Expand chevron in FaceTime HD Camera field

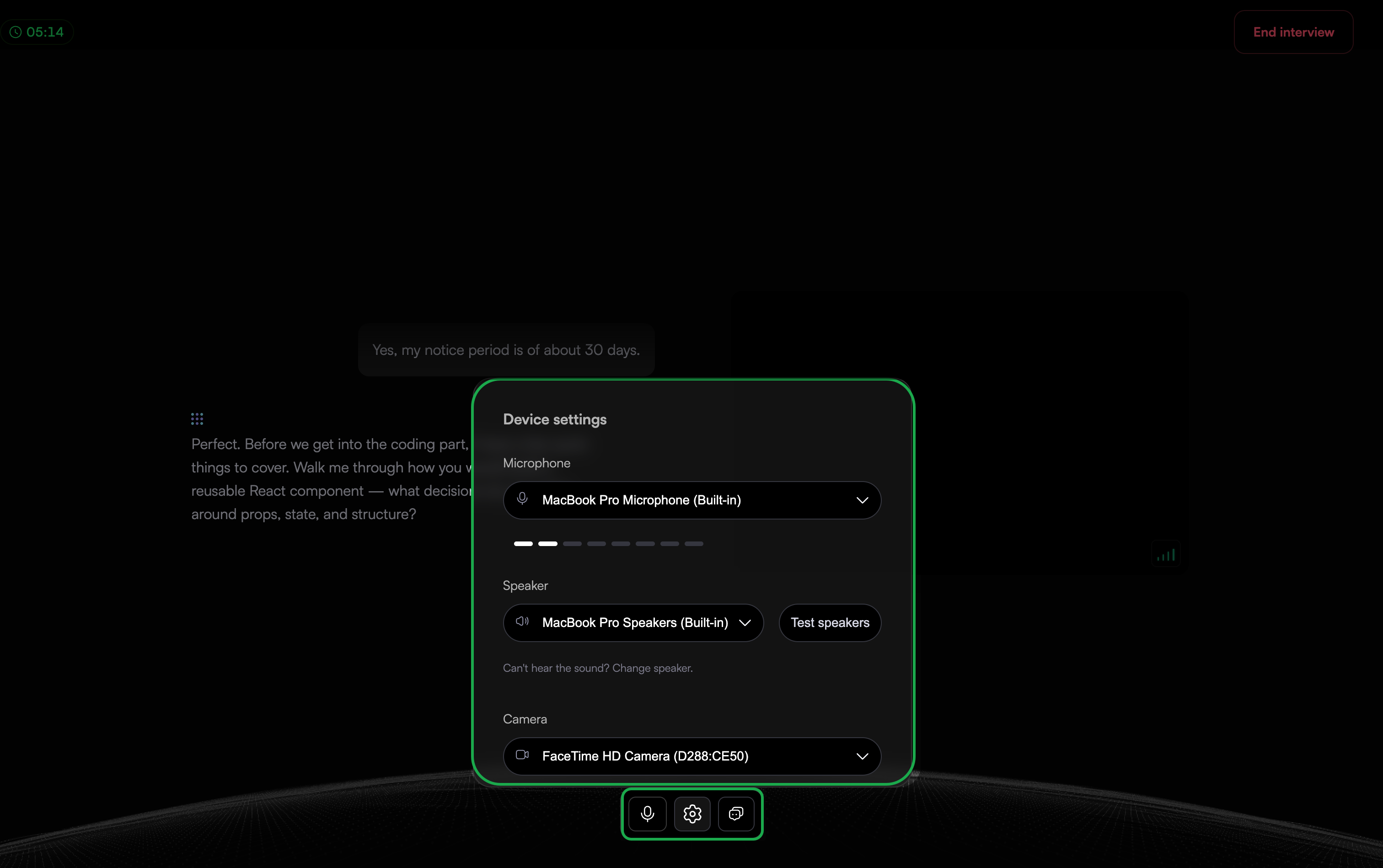click(862, 756)
